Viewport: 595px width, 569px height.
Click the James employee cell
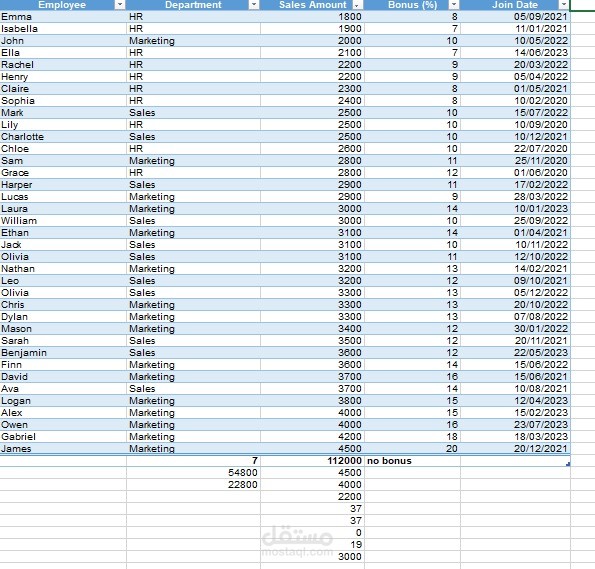click(63, 449)
